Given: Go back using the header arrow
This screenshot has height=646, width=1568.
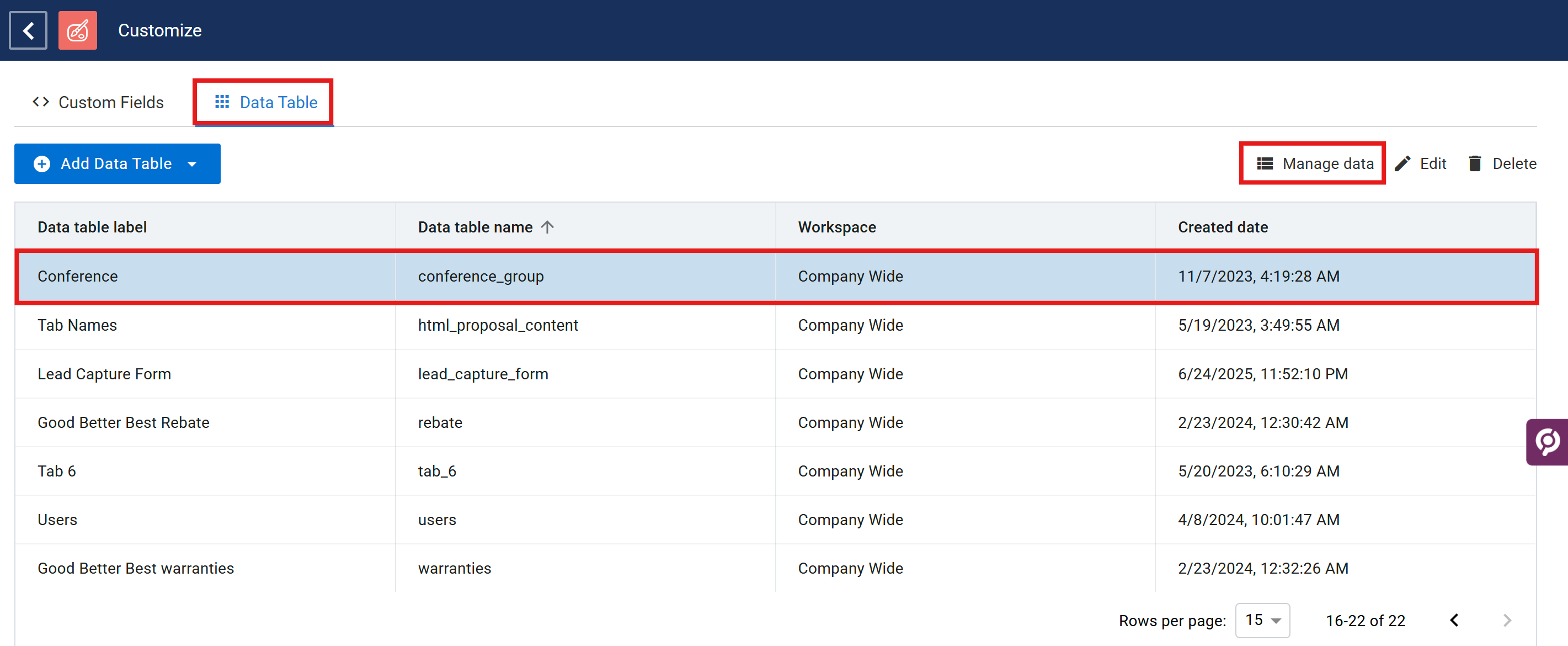Looking at the screenshot, I should pyautogui.click(x=28, y=30).
